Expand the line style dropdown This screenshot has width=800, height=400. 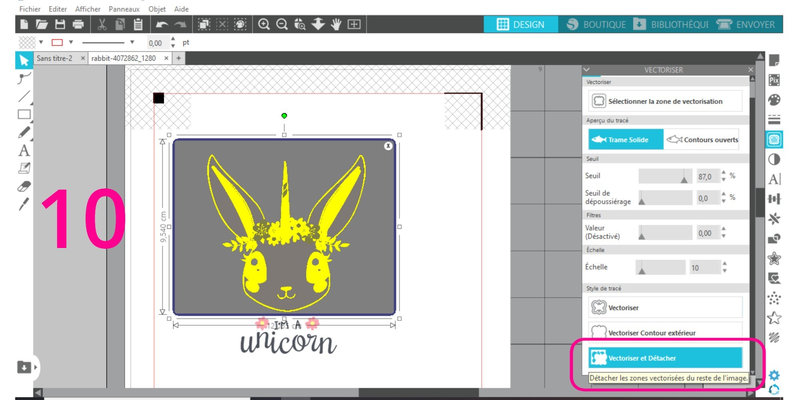131,43
